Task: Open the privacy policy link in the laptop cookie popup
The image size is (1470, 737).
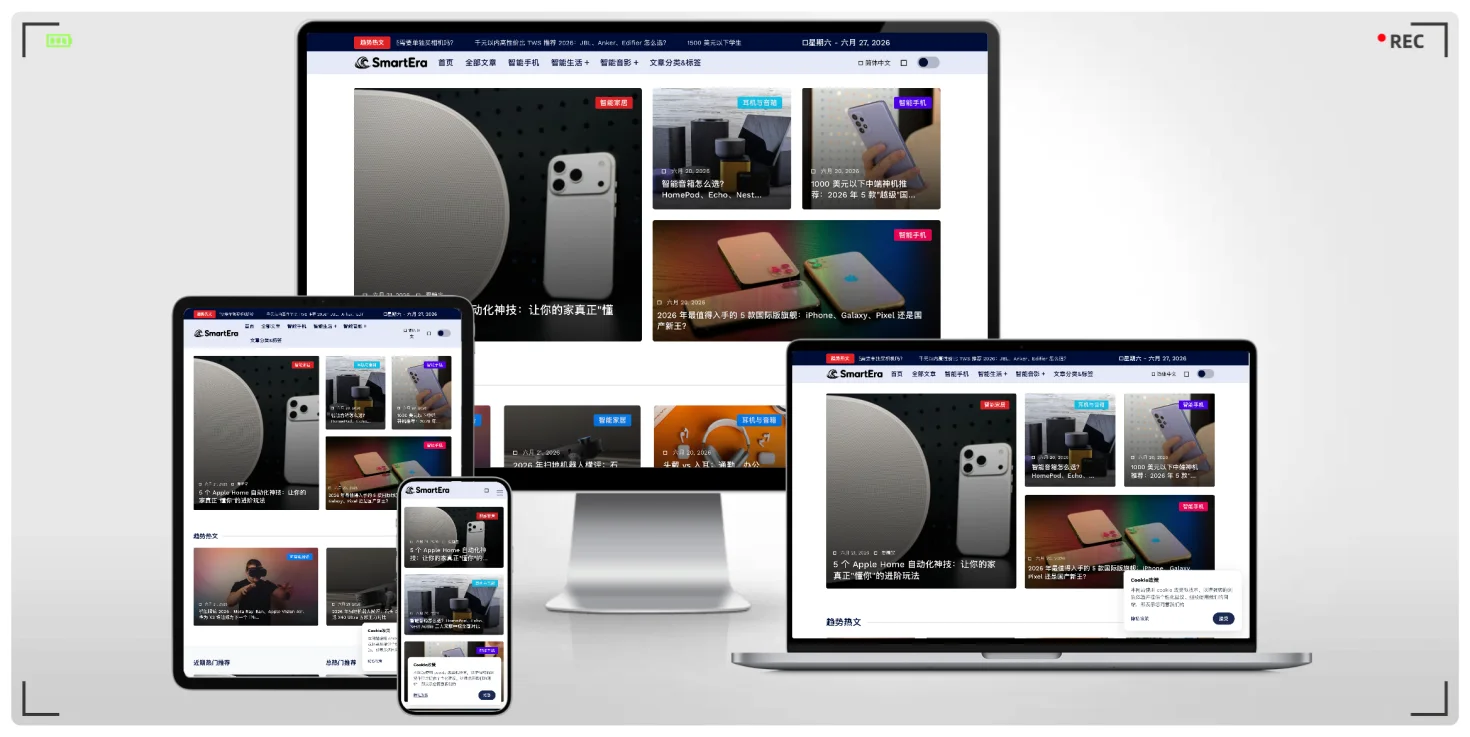Action: (x=1140, y=619)
